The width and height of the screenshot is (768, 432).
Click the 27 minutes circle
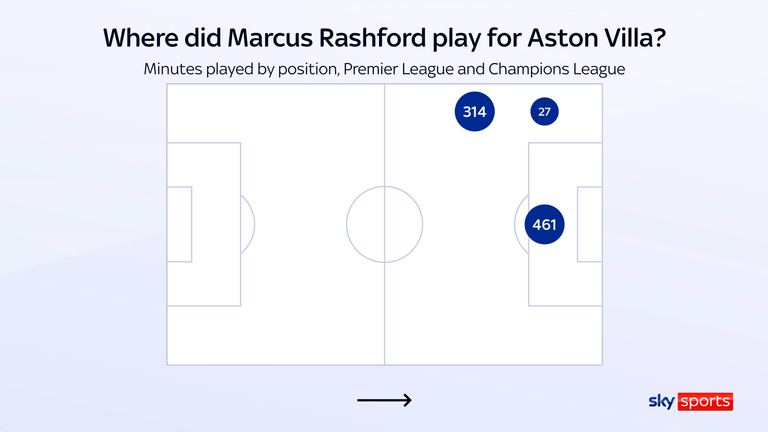pyautogui.click(x=544, y=112)
